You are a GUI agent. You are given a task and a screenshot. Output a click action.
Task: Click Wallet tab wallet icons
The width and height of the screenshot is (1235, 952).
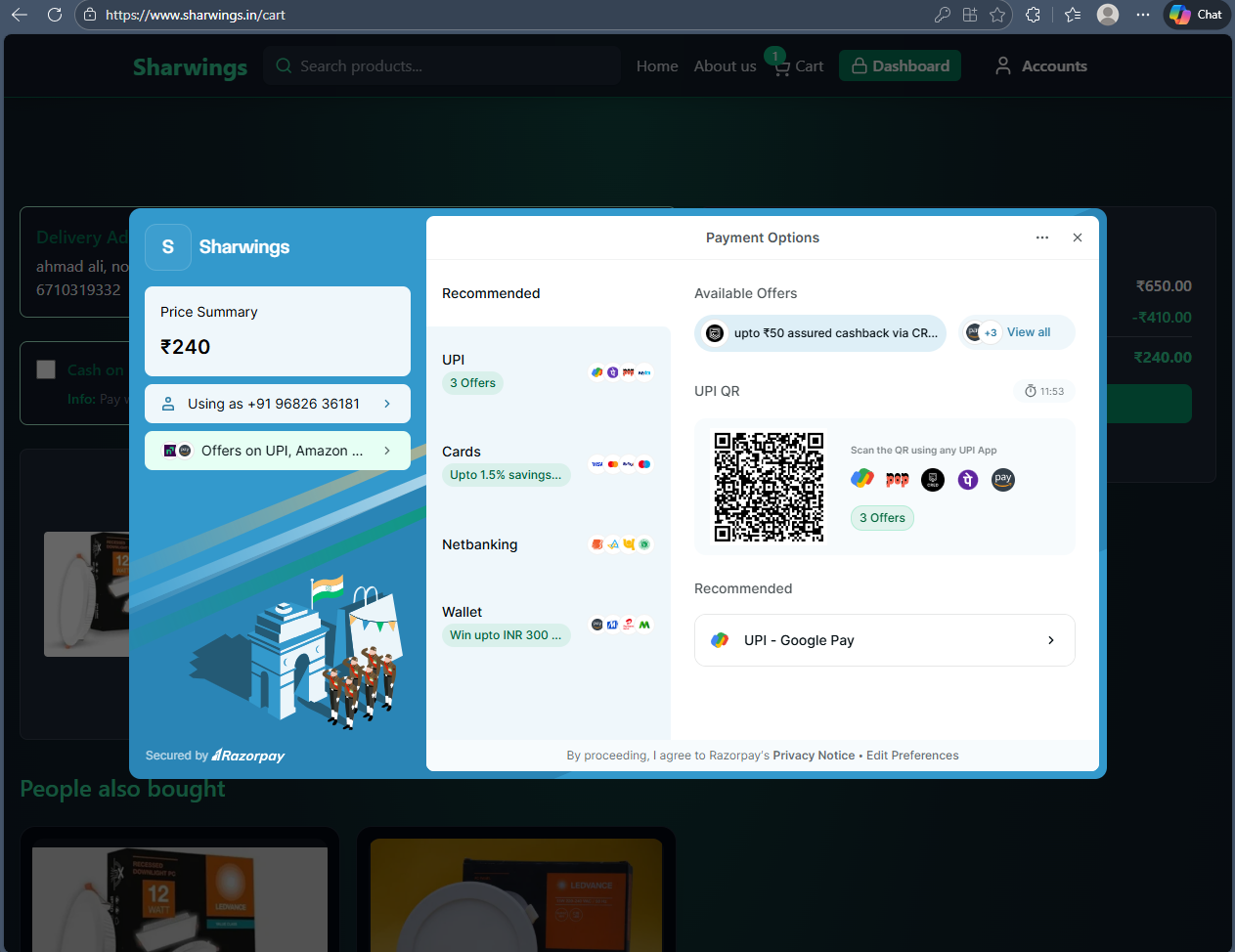[x=621, y=625]
